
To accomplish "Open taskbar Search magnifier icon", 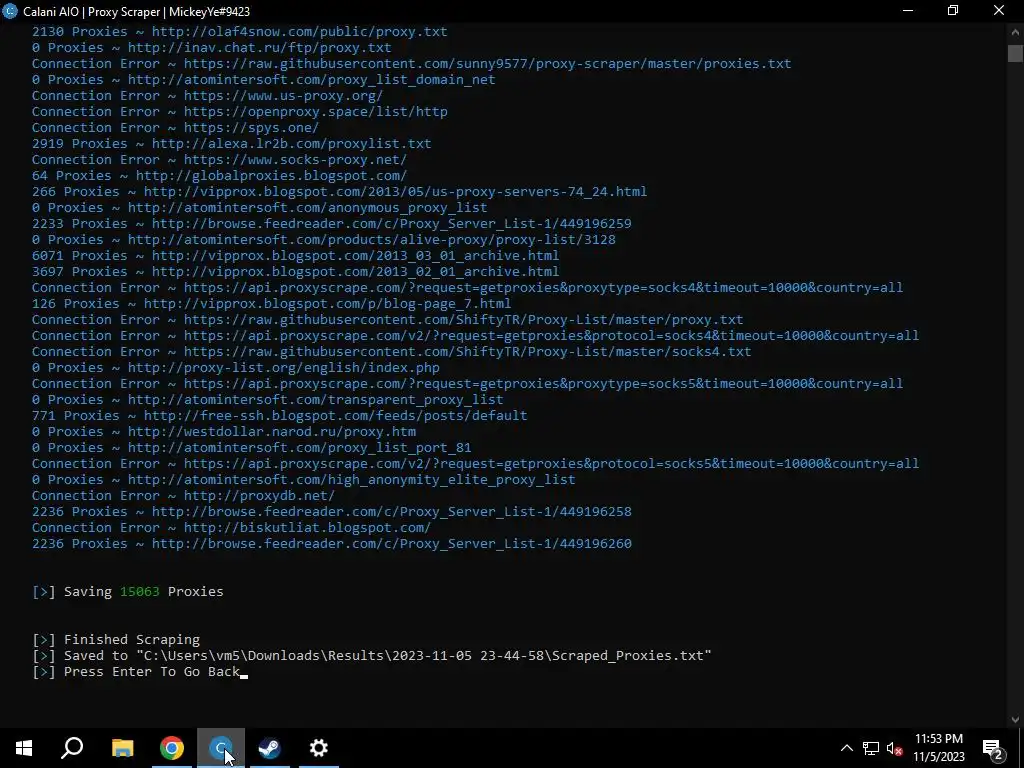I will (72, 748).
